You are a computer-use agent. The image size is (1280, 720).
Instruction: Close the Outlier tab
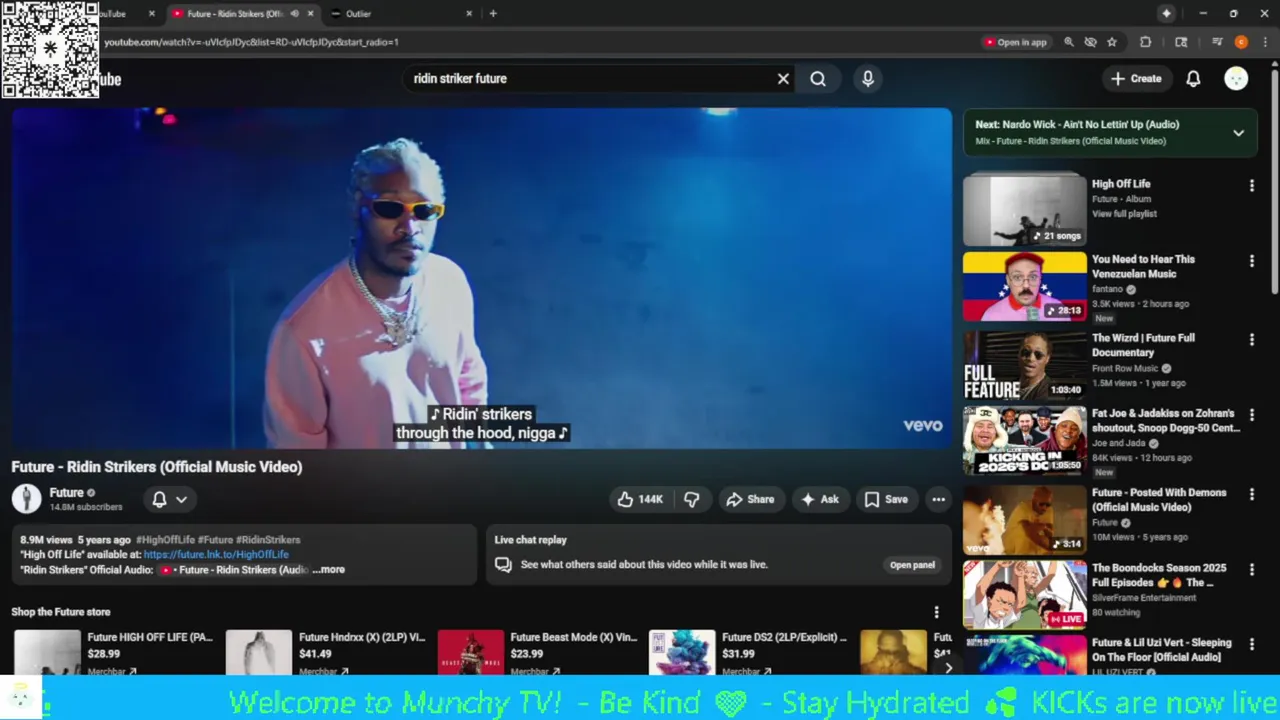click(469, 14)
